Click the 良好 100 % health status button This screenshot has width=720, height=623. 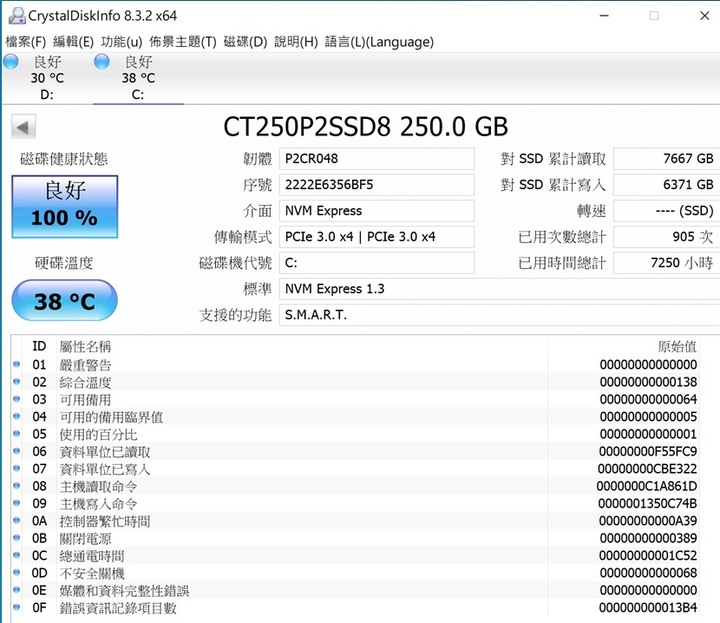[x=65, y=207]
